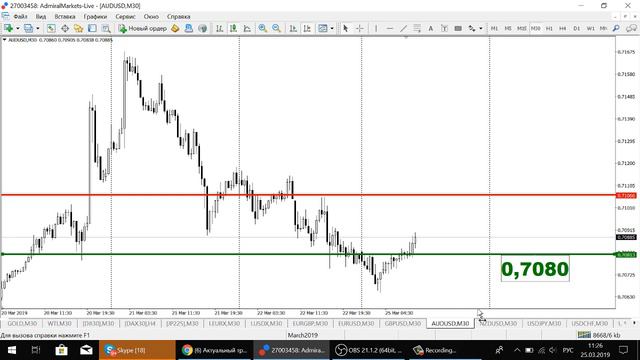The width and height of the screenshot is (640, 360).
Task: Open Skype from the taskbar
Action: (137, 350)
